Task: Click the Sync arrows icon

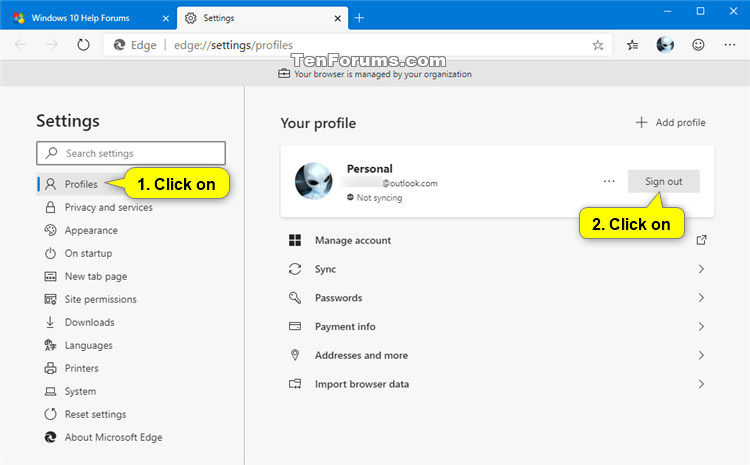Action: click(295, 269)
